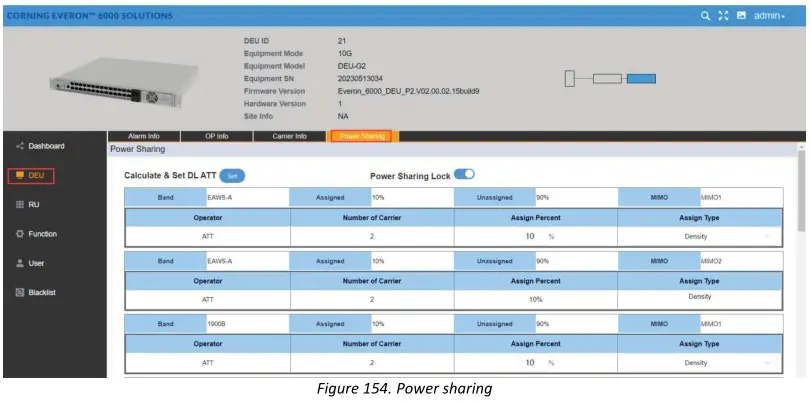Click the search magnifier icon in header

click(x=706, y=16)
